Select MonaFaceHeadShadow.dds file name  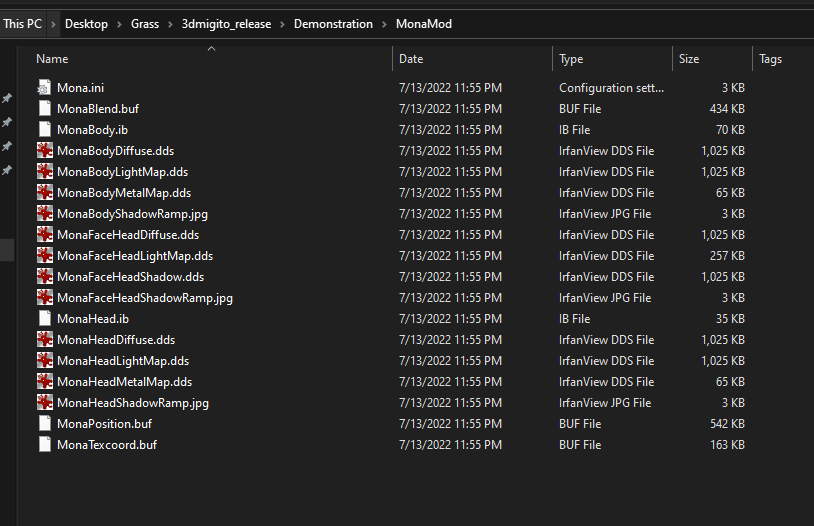click(130, 277)
